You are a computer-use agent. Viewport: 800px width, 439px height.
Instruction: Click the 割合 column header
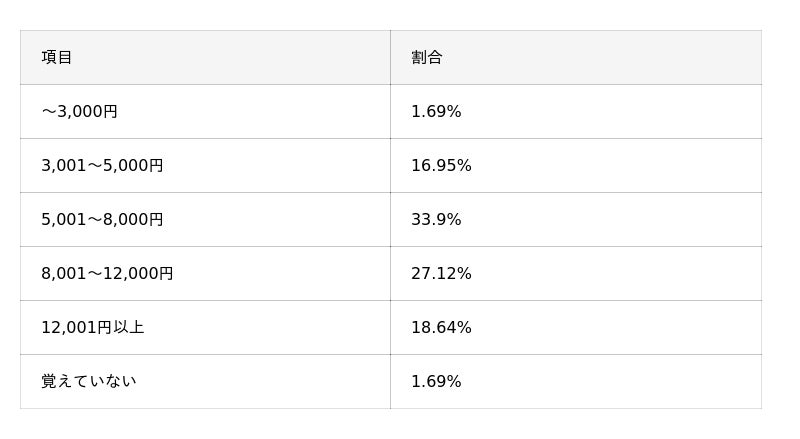click(427, 58)
